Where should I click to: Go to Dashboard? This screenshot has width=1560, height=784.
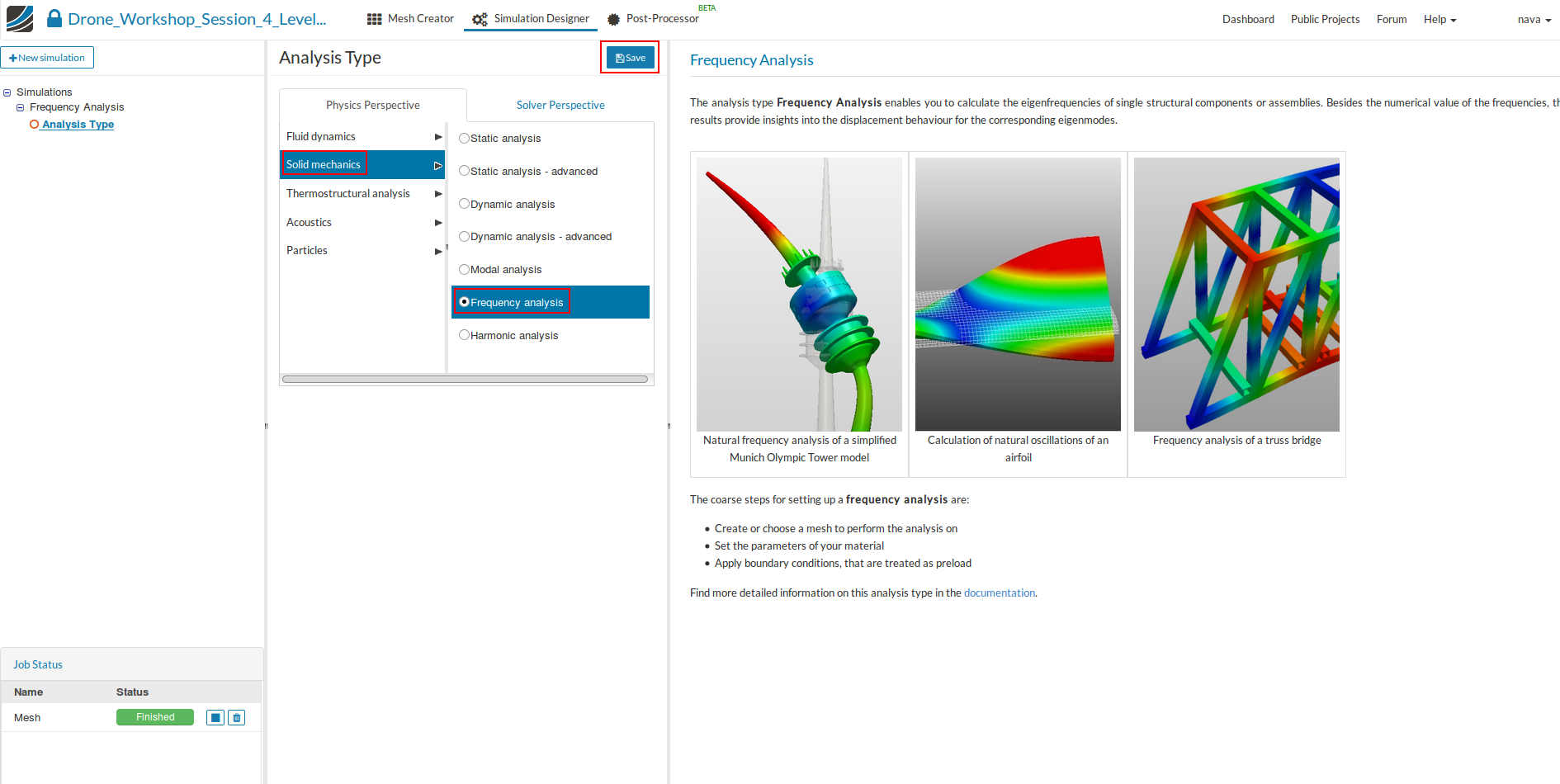(x=1248, y=19)
